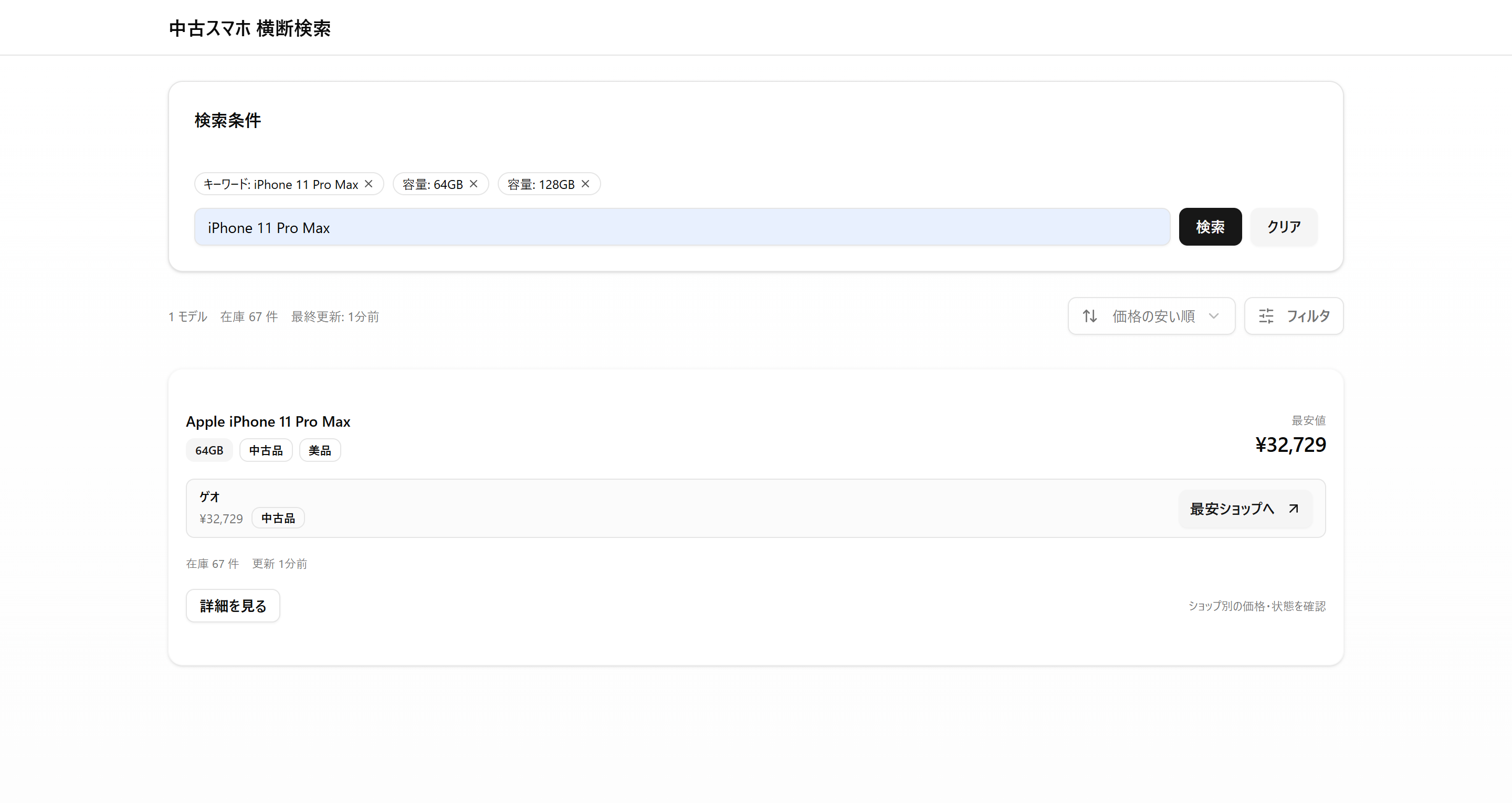Click the Apple iPhone 11 Pro Max title
The width and height of the screenshot is (1512, 803).
tap(268, 421)
